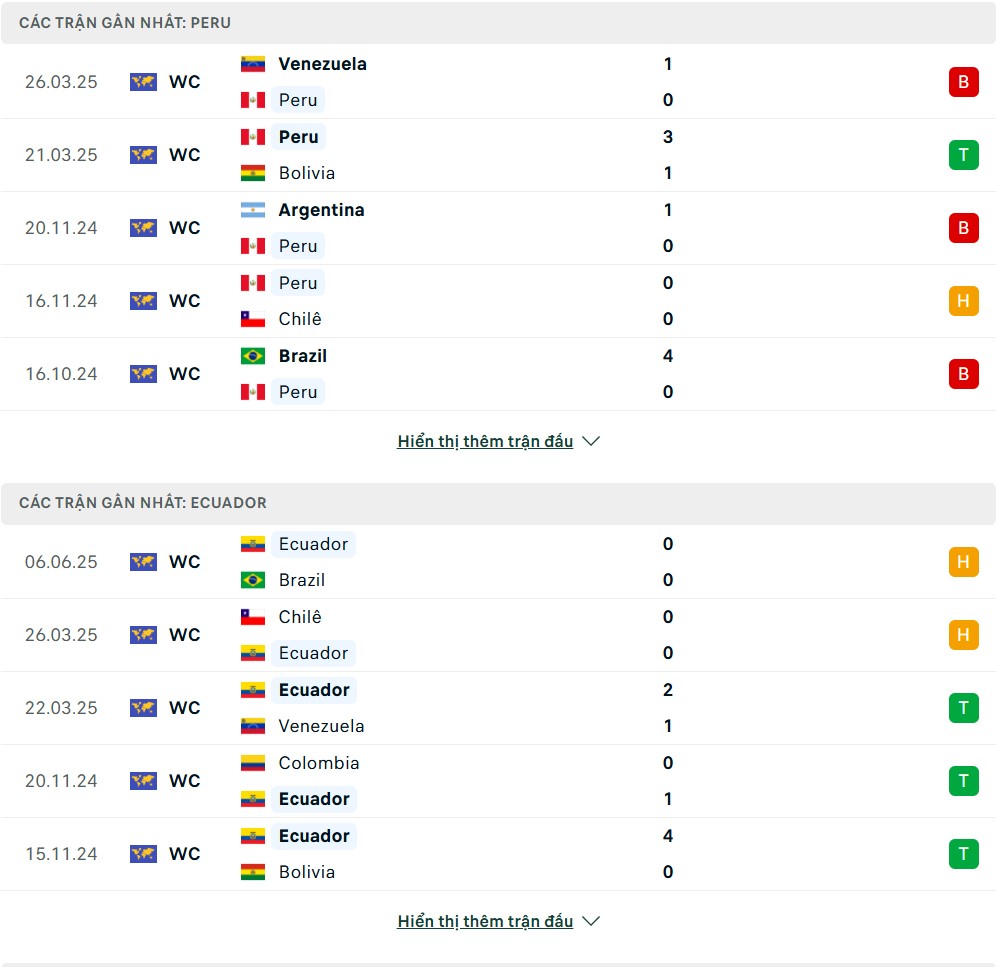Image resolution: width=997 pixels, height=967 pixels.
Task: Click the Colombia flag icon
Action: tap(252, 763)
